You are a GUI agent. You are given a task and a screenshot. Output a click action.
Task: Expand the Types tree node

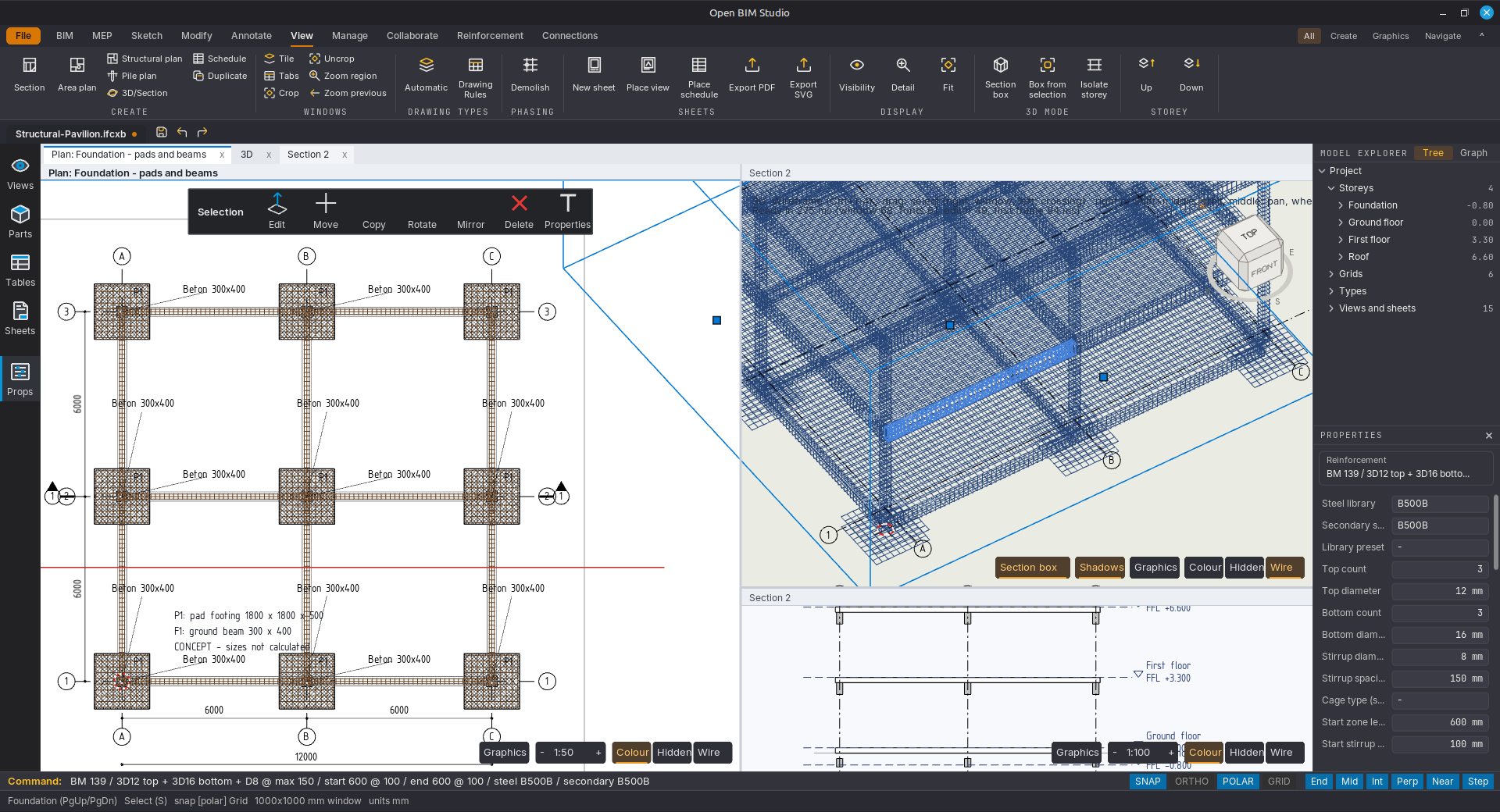pos(1331,291)
